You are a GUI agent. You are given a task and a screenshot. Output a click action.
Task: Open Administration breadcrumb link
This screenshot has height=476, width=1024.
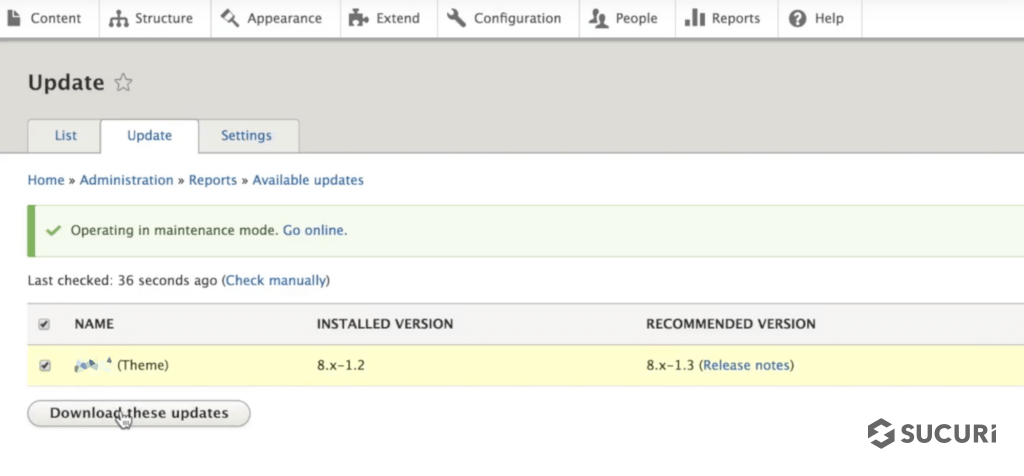click(126, 180)
